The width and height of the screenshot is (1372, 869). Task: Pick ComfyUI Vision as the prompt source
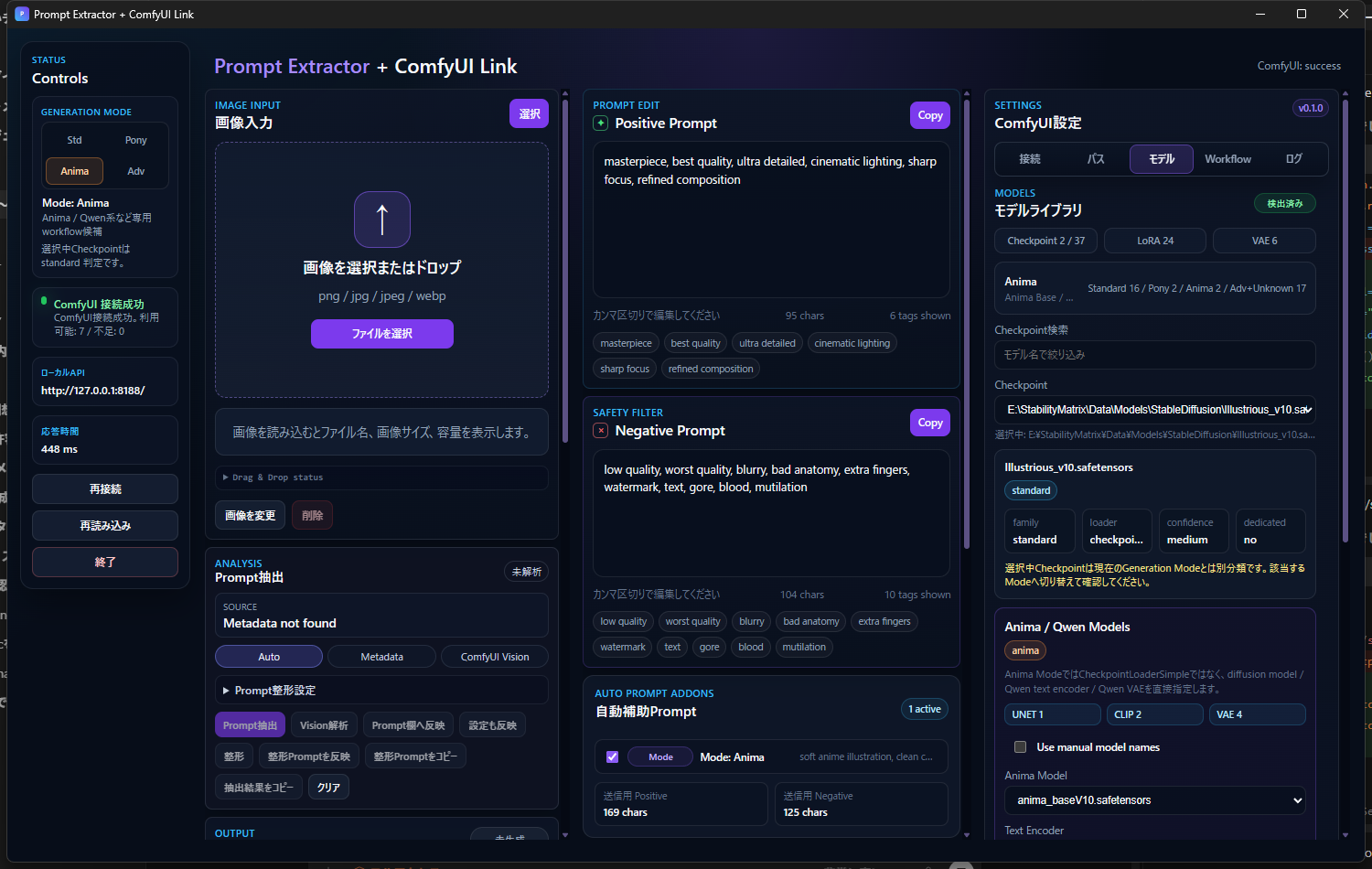point(495,657)
